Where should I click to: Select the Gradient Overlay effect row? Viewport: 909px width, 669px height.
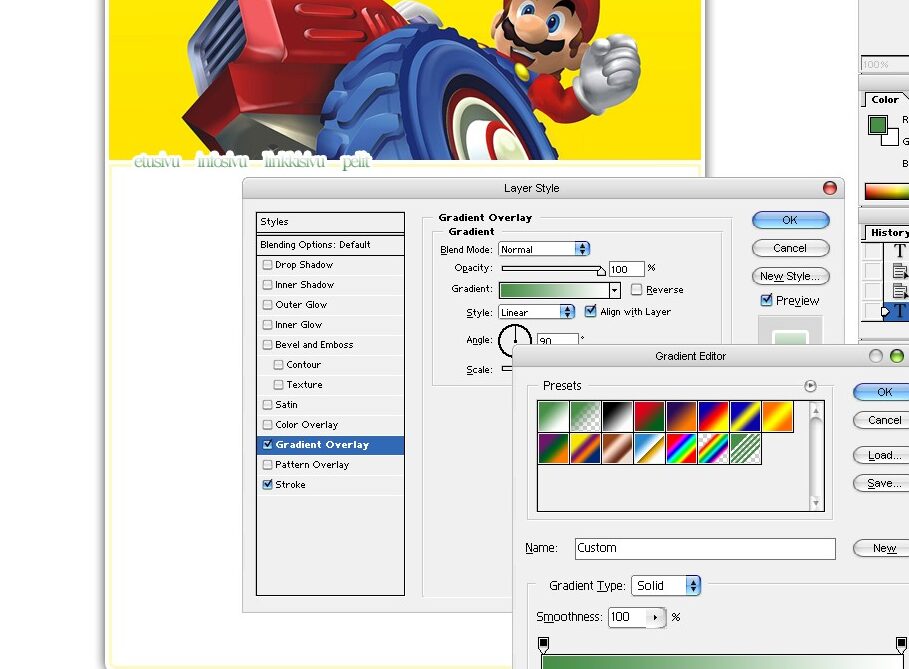(330, 445)
